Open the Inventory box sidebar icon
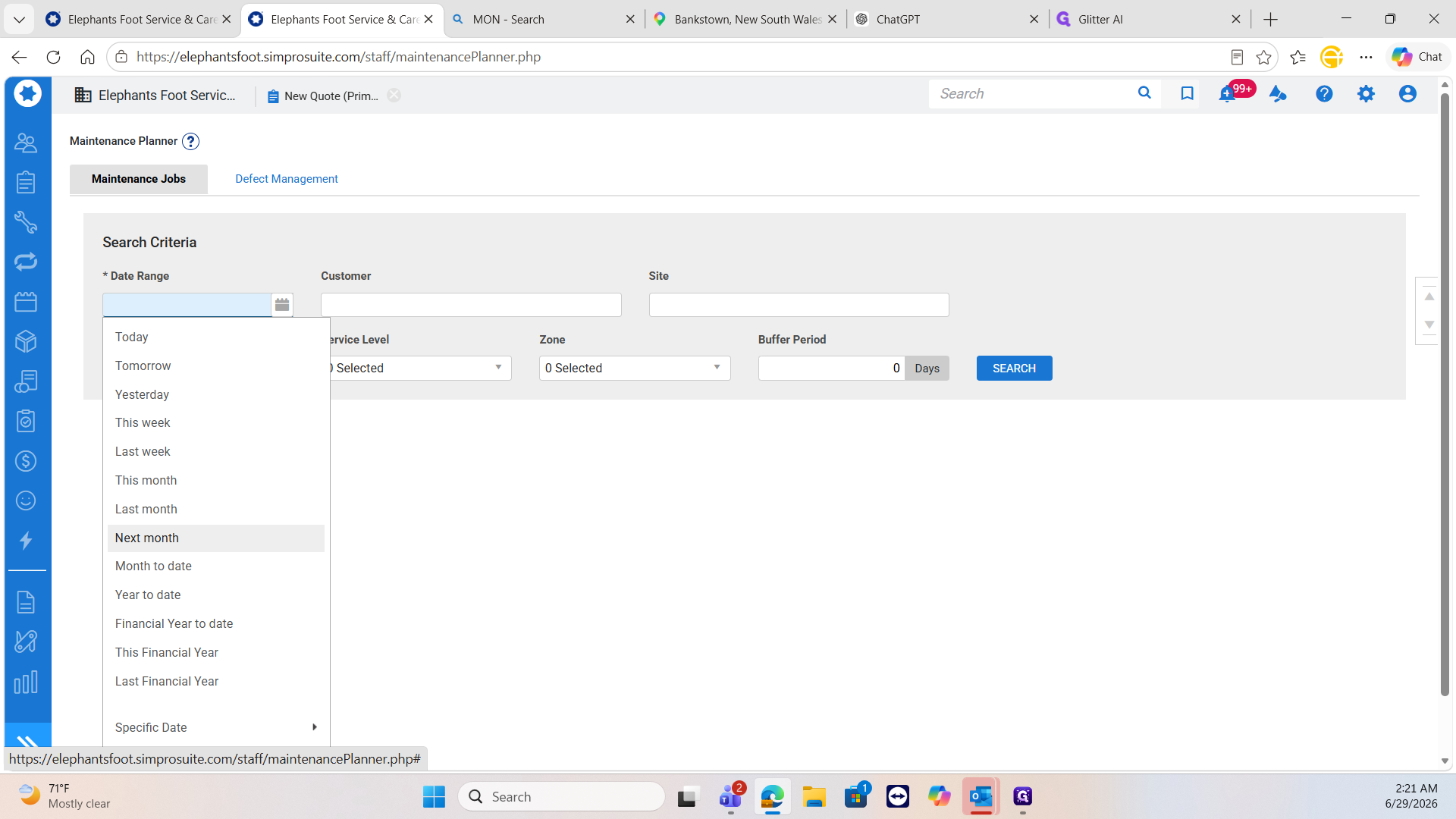1456x819 pixels. [26, 341]
